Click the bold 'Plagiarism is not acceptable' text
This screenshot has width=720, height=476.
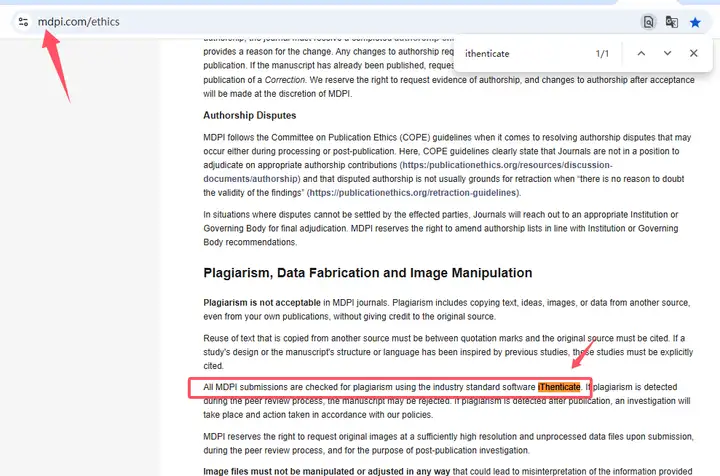(x=262, y=303)
